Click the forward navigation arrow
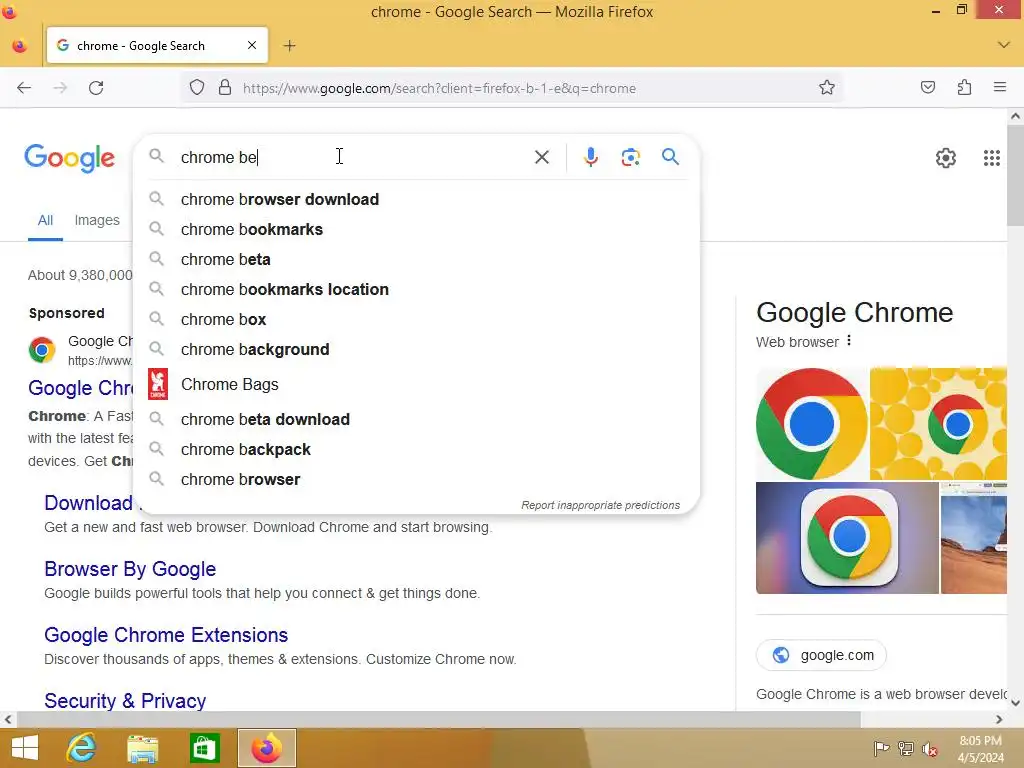 [60, 88]
